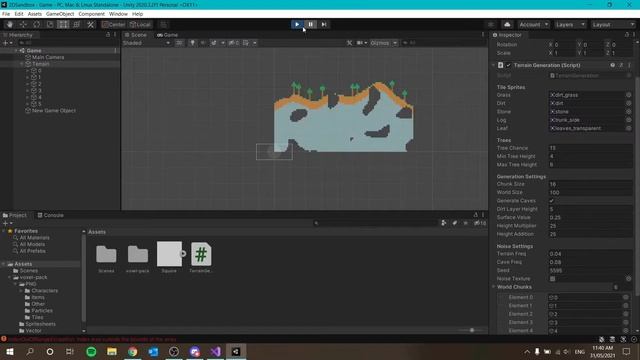The image size is (640, 360).
Task: Select the Transform tool in toolbar
Action: pos(77,24)
